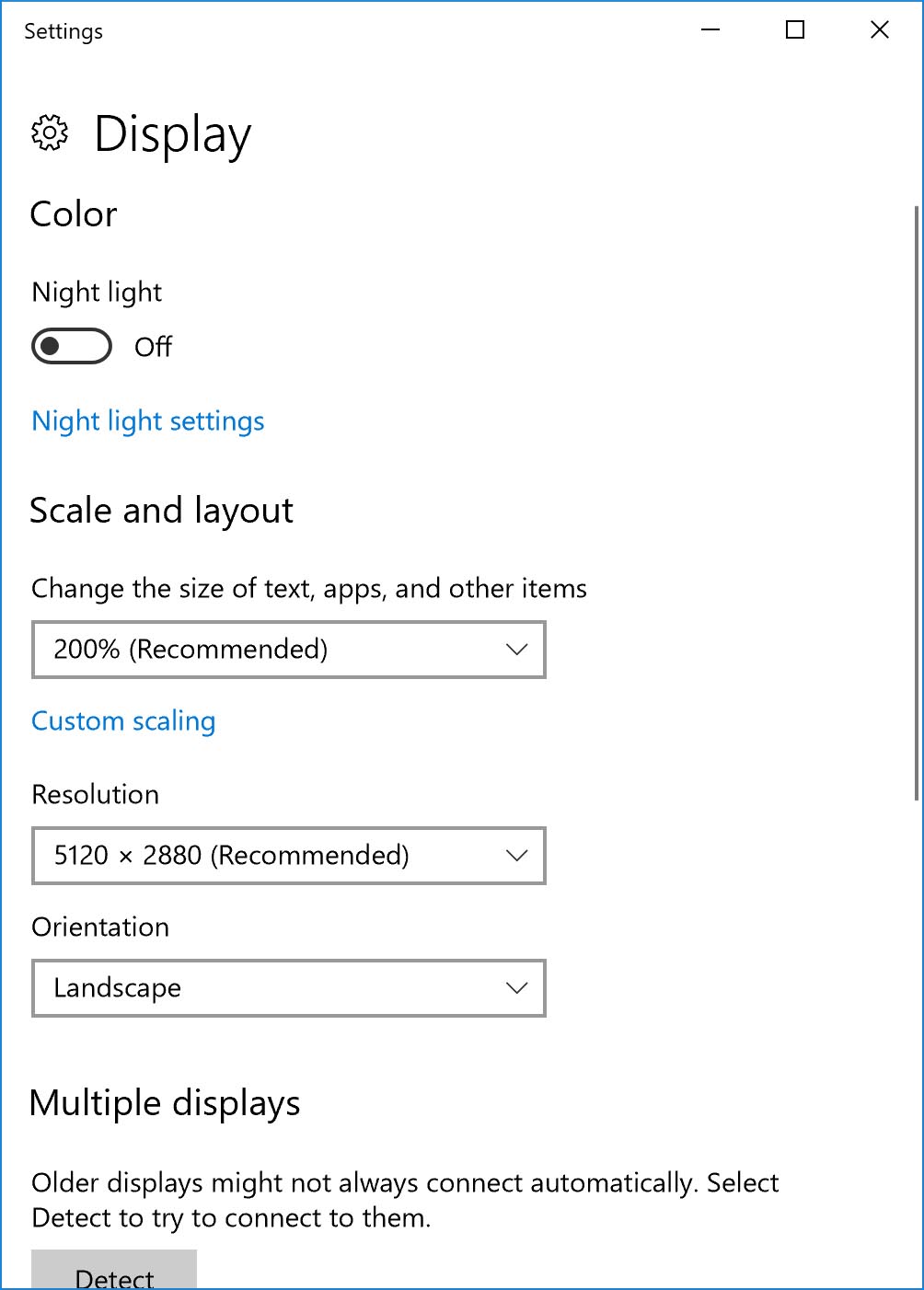This screenshot has height=1290, width=924.
Task: Click the Multiple displays heading
Action: [x=166, y=1103]
